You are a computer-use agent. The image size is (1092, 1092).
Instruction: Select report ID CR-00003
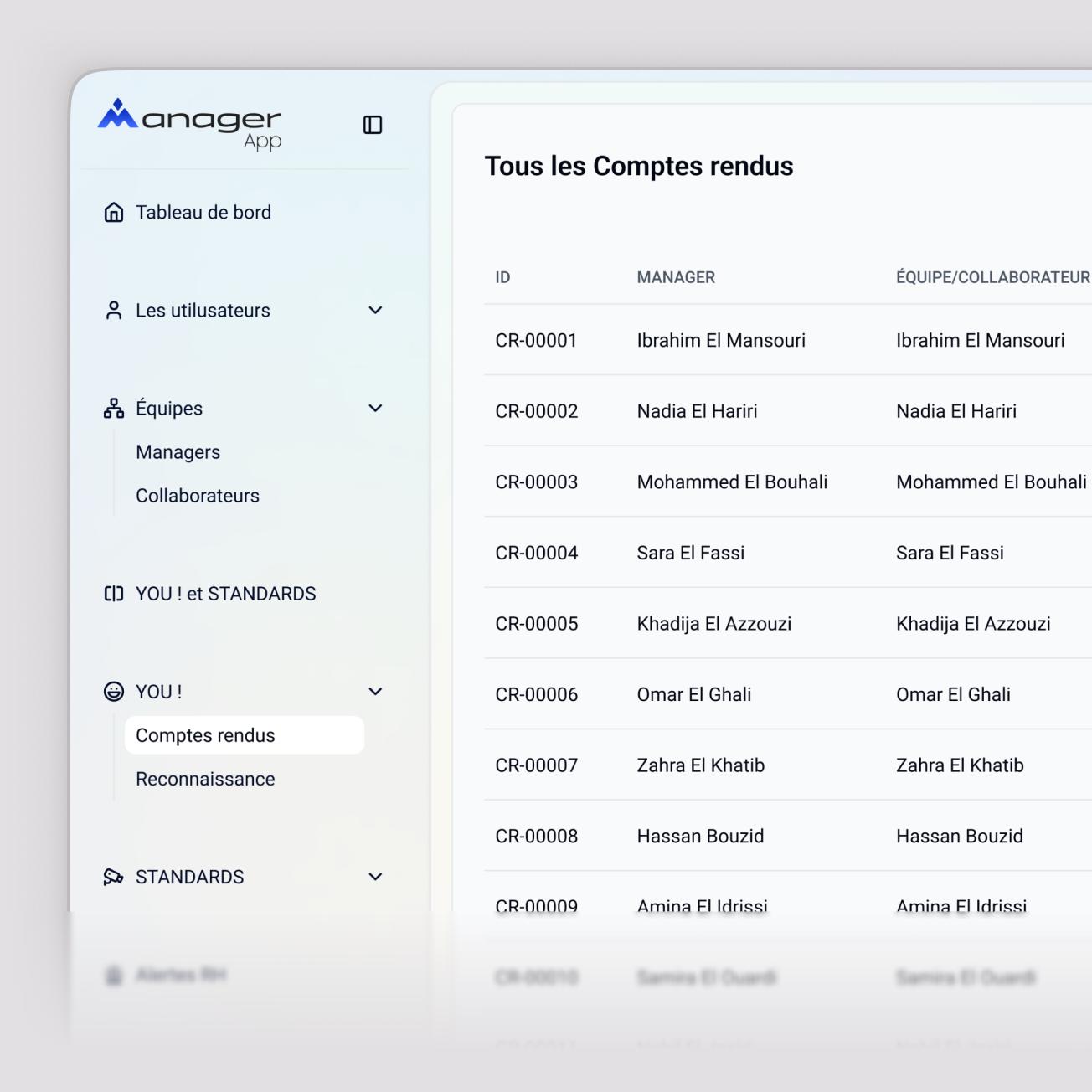tap(537, 482)
